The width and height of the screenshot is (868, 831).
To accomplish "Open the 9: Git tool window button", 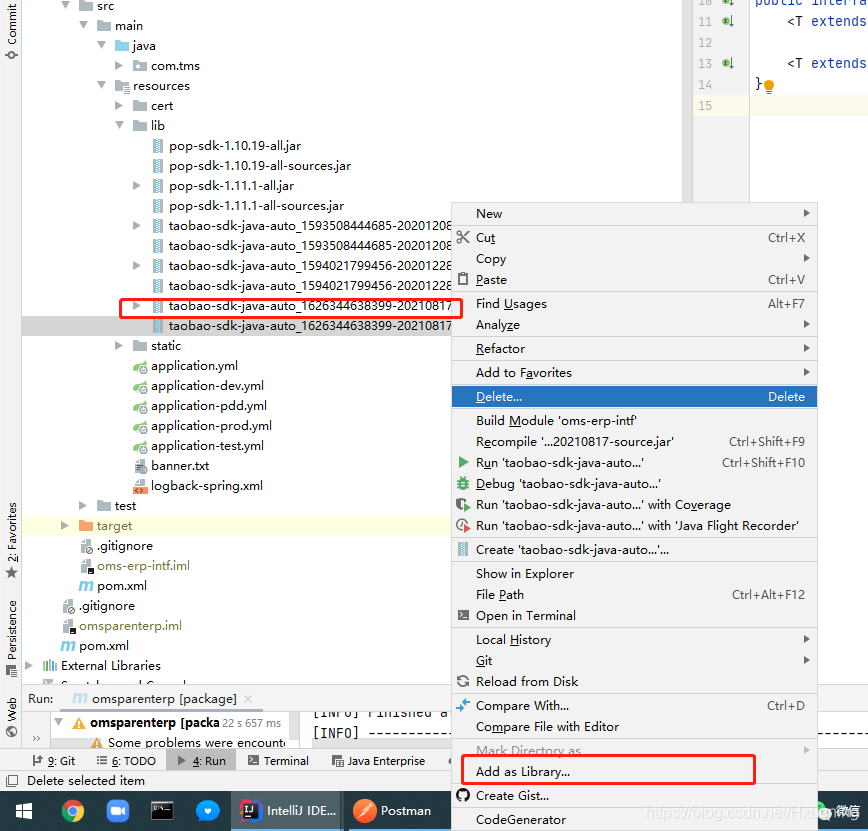I will point(54,761).
